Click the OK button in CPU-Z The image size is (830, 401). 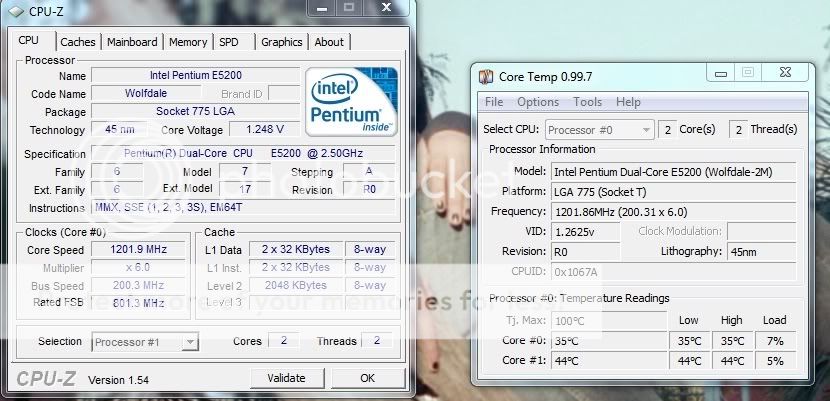tap(367, 378)
